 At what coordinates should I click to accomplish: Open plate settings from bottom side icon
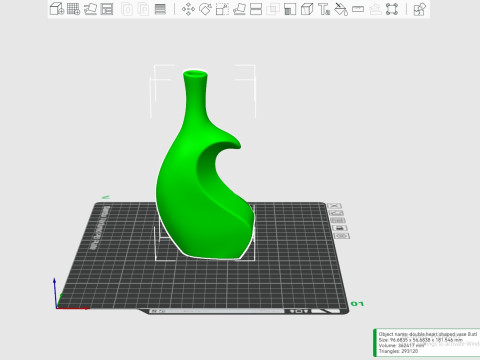342,236
